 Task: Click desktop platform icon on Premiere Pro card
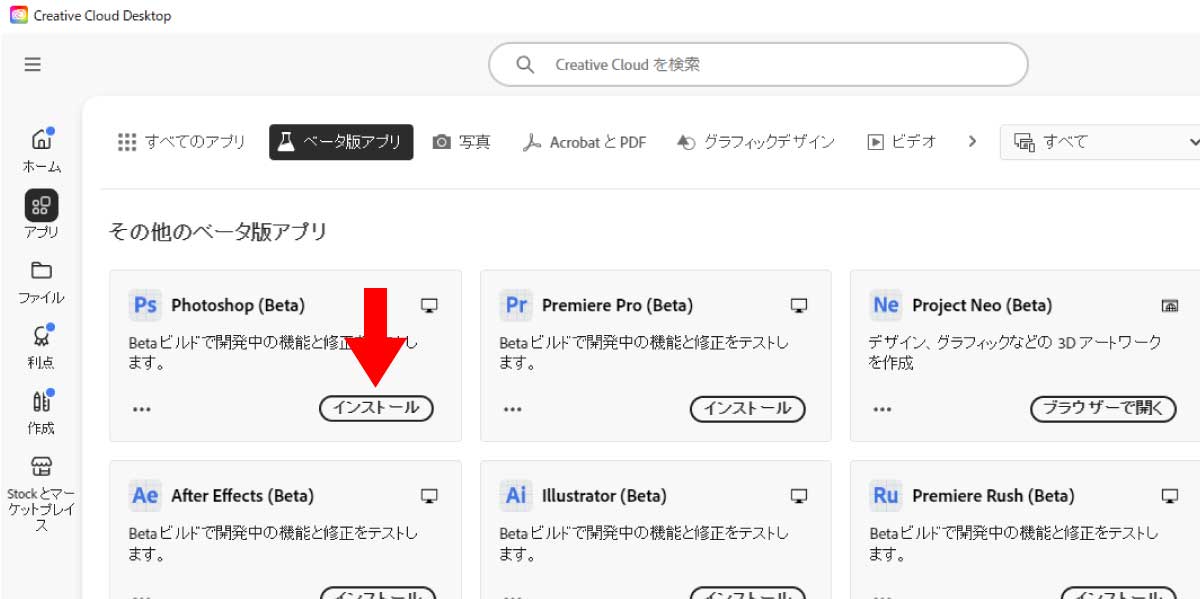point(799,305)
